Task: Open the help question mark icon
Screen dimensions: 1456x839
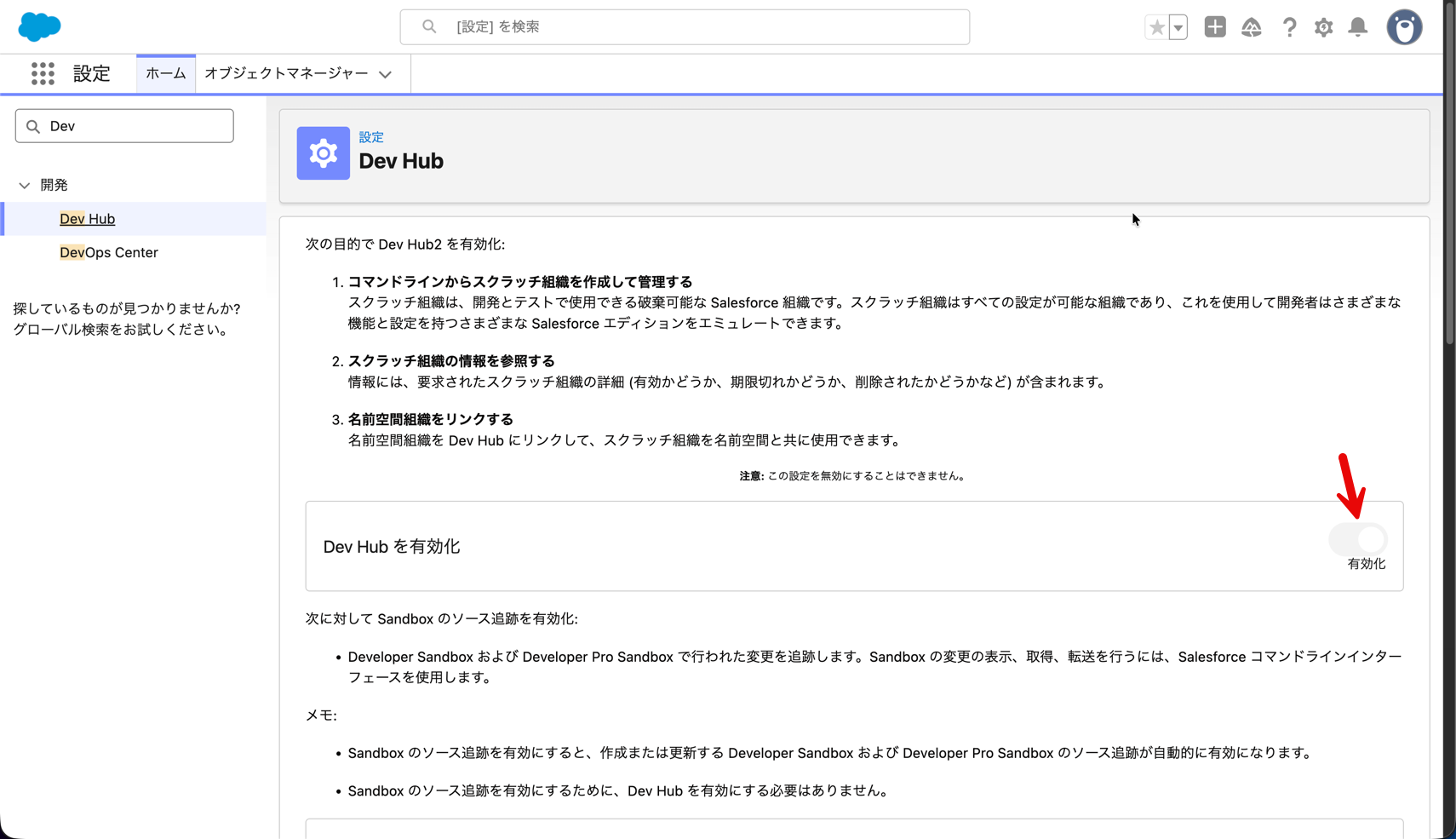Action: [x=1289, y=27]
